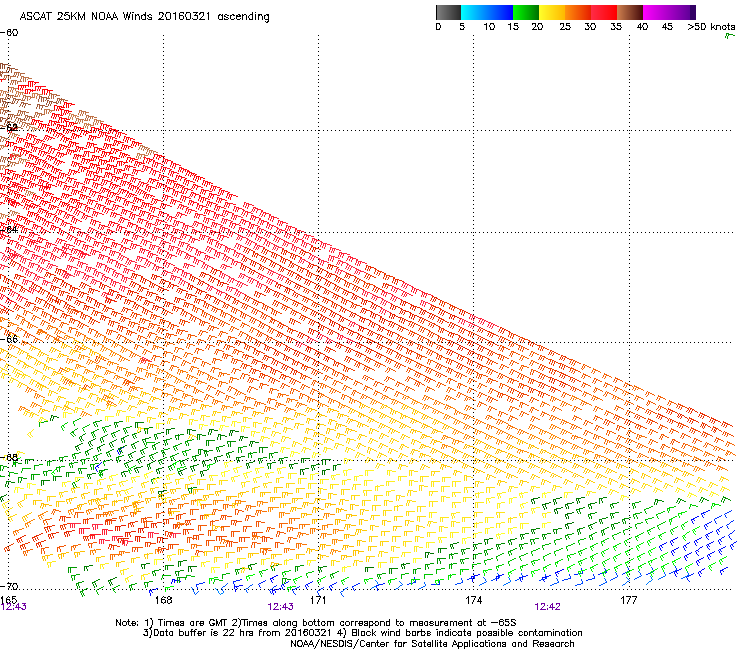Click the sample green wind barb under legend
The width and height of the screenshot is (740, 650).
click(x=730, y=36)
